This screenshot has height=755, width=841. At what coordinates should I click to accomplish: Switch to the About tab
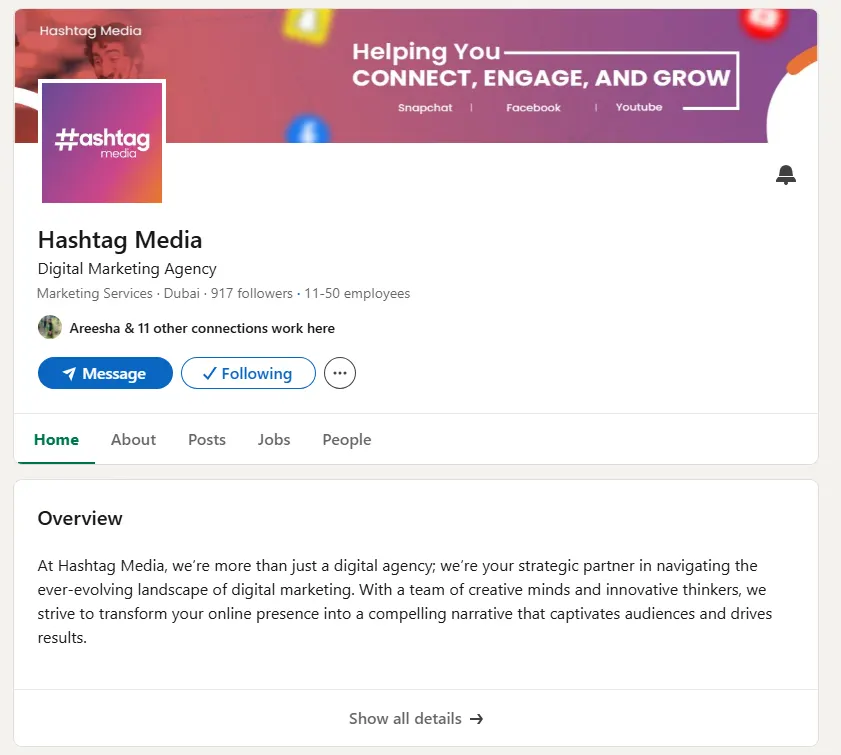pyautogui.click(x=134, y=440)
